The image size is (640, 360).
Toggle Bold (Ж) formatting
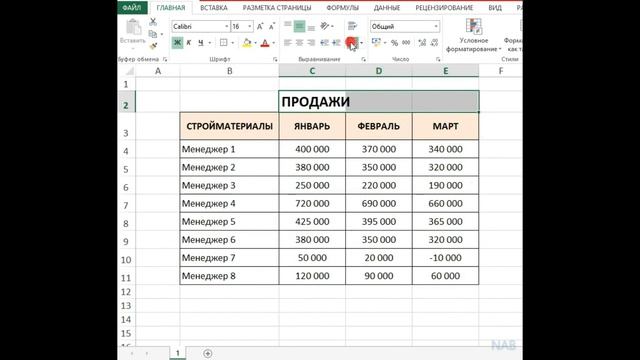click(x=177, y=42)
